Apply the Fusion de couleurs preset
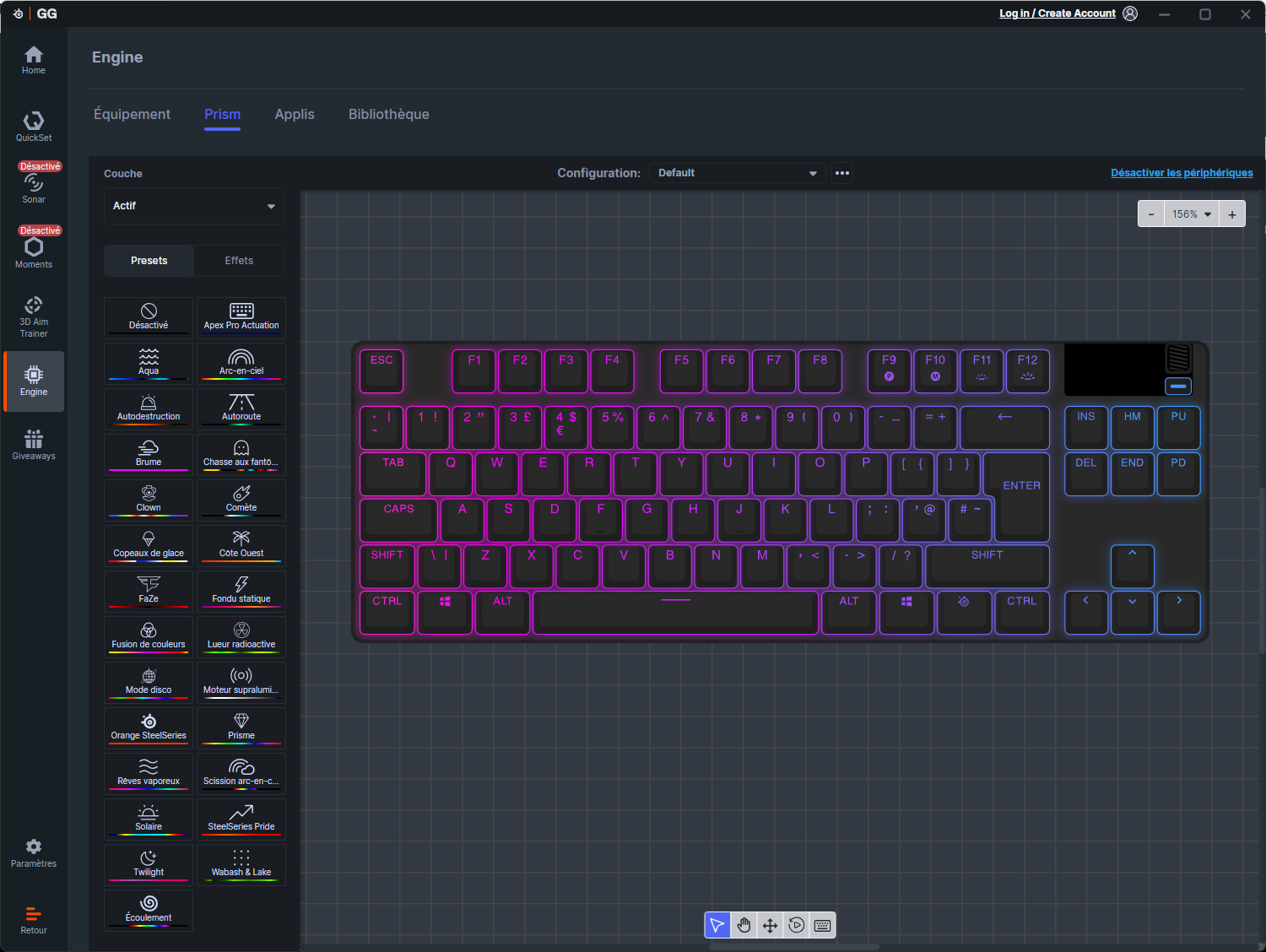Screen dimensions: 1266x952 149,636
